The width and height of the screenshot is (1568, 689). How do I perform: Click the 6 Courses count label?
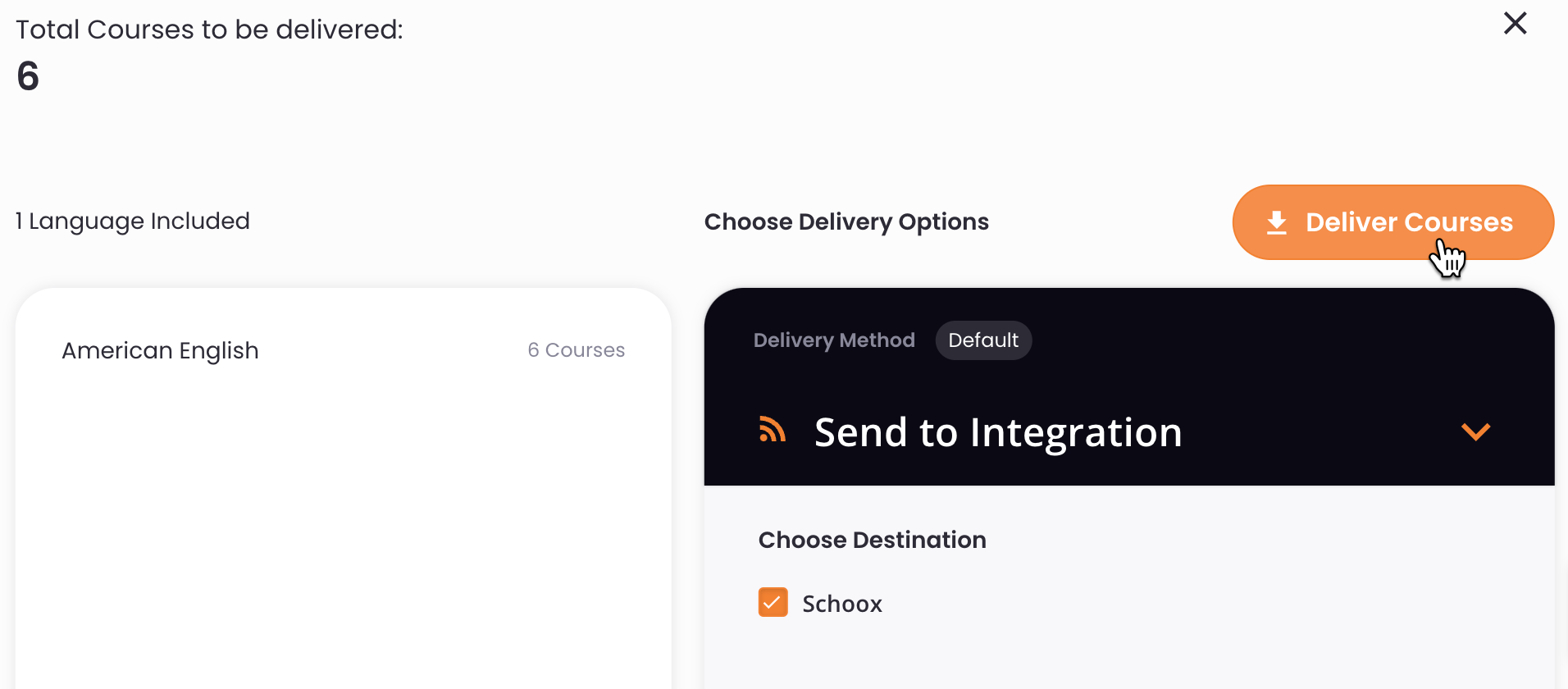pos(576,350)
